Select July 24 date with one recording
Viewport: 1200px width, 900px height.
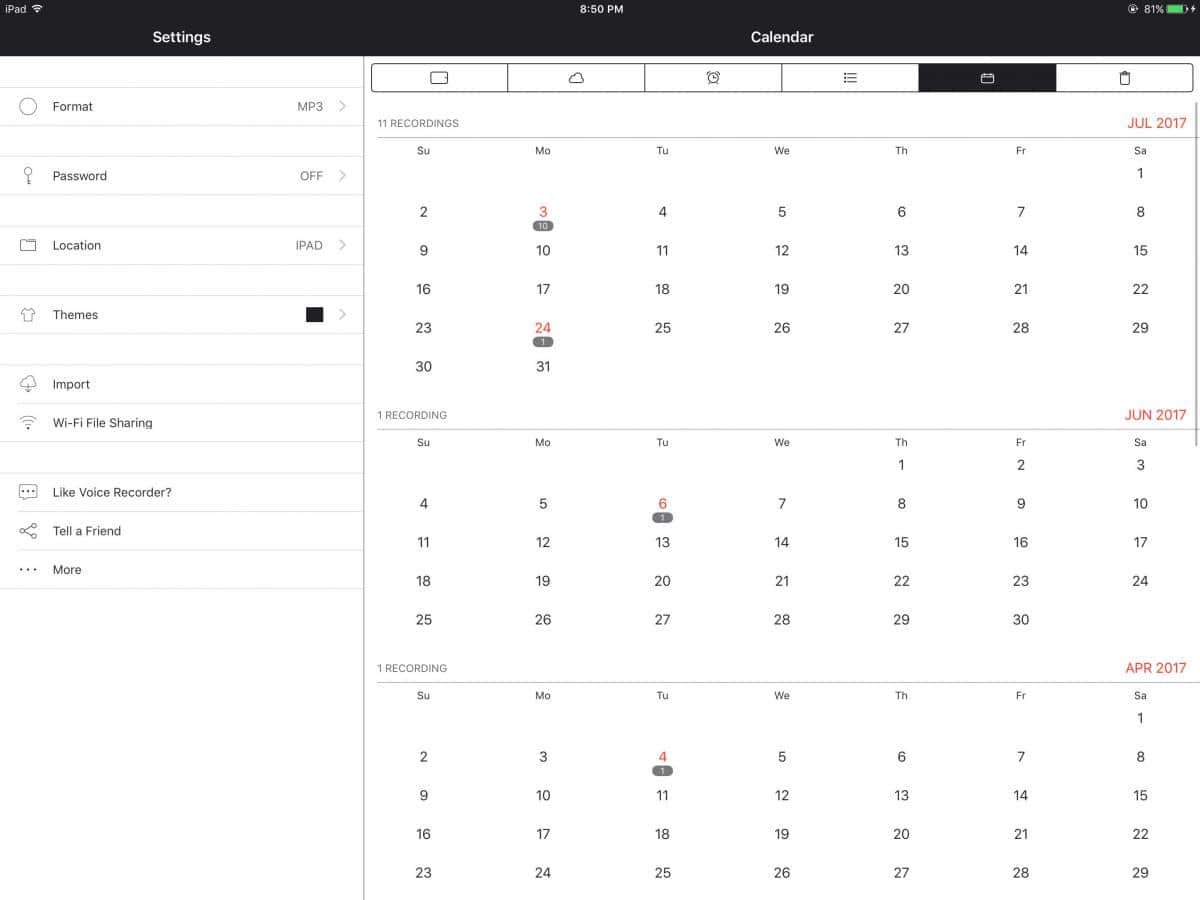(543, 329)
